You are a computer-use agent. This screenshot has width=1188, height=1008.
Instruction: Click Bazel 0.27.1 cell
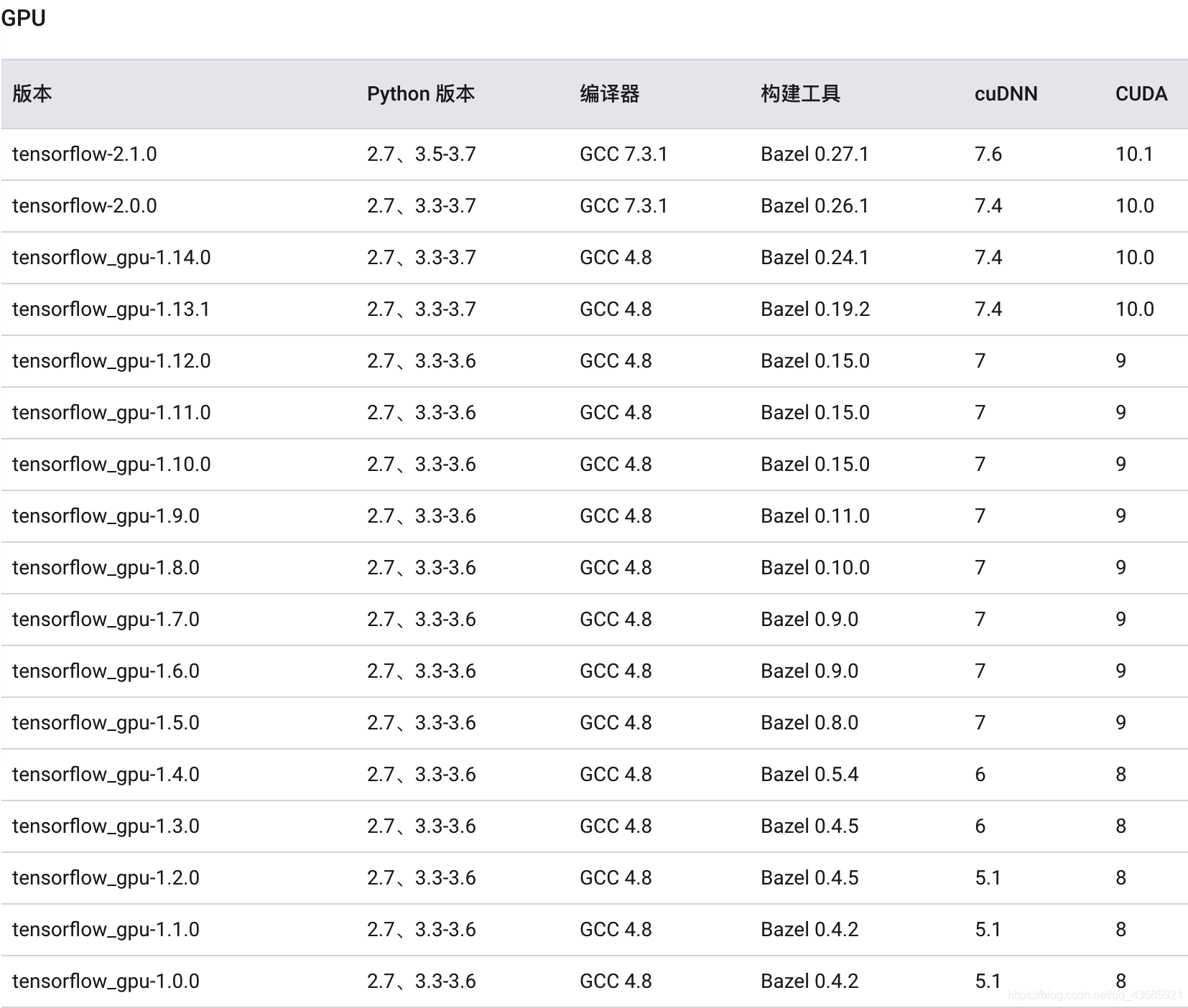[815, 154]
